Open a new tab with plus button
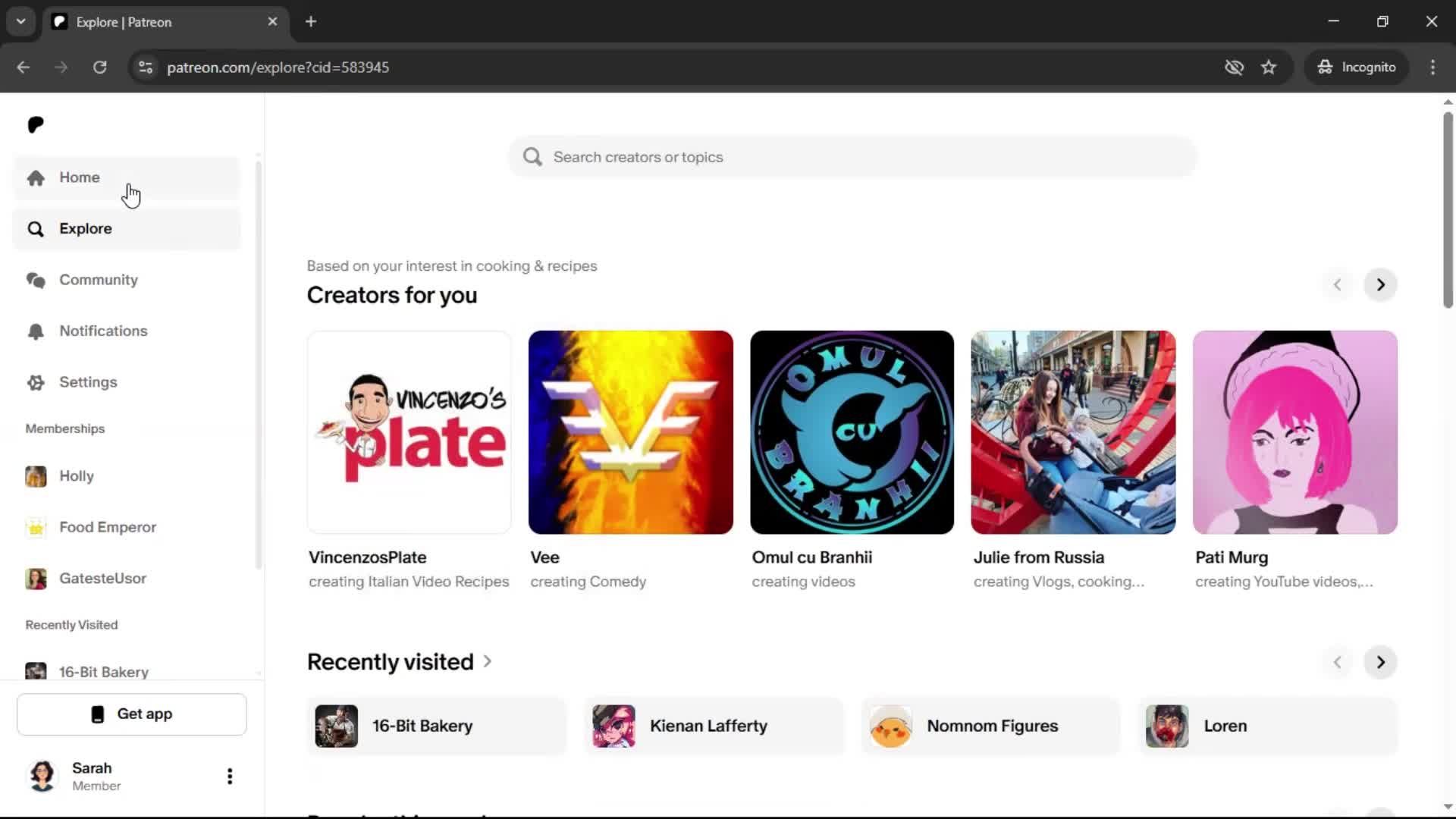 [311, 22]
